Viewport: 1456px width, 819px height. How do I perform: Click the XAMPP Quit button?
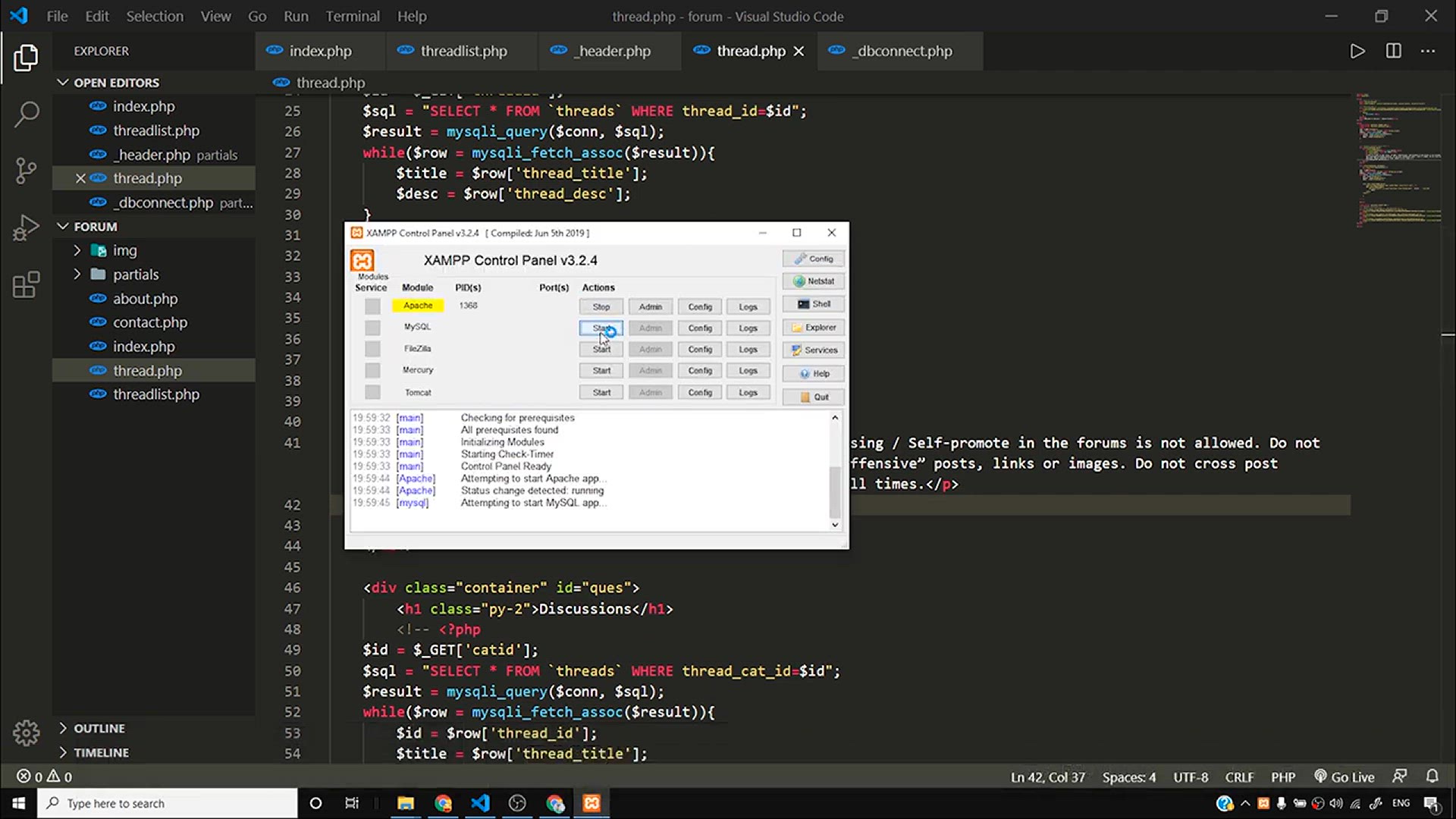pos(814,397)
